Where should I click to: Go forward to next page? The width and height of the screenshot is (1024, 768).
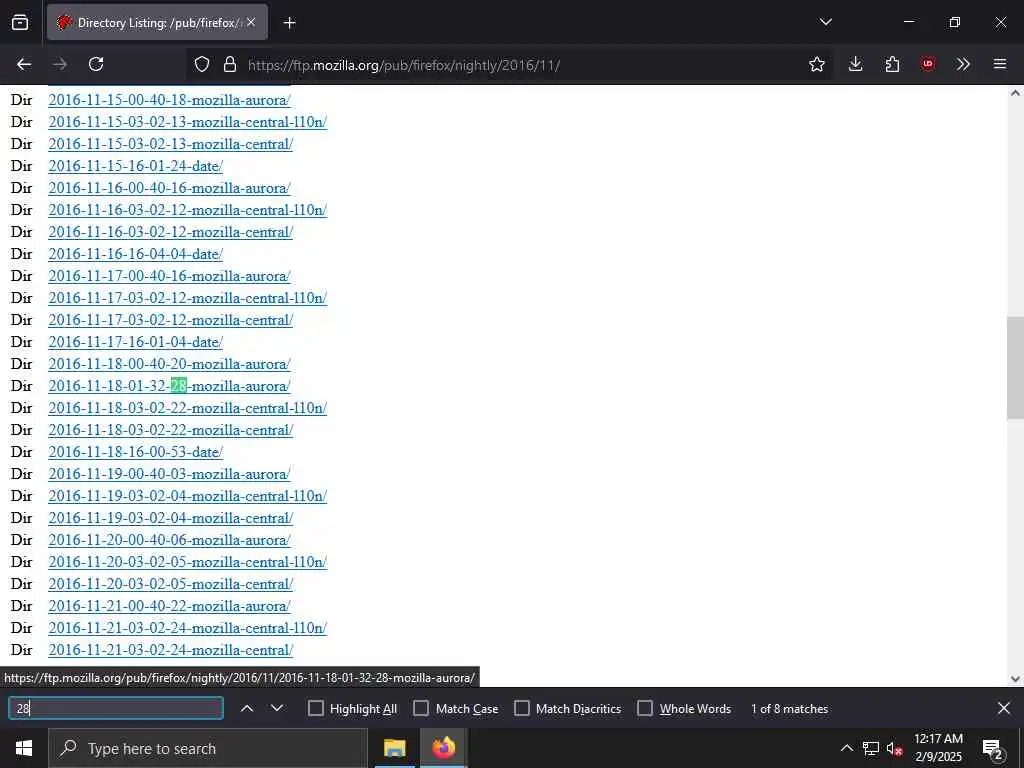pyautogui.click(x=60, y=64)
